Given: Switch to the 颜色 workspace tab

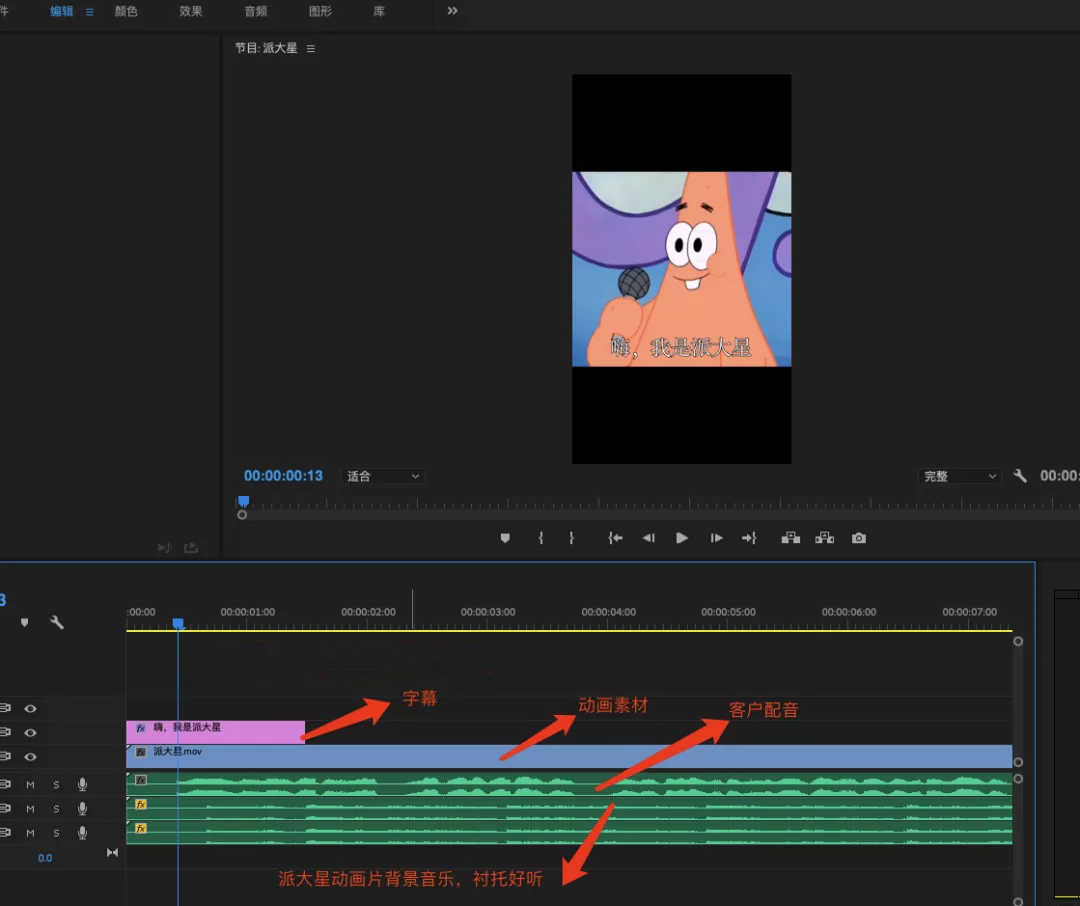Looking at the screenshot, I should 126,12.
